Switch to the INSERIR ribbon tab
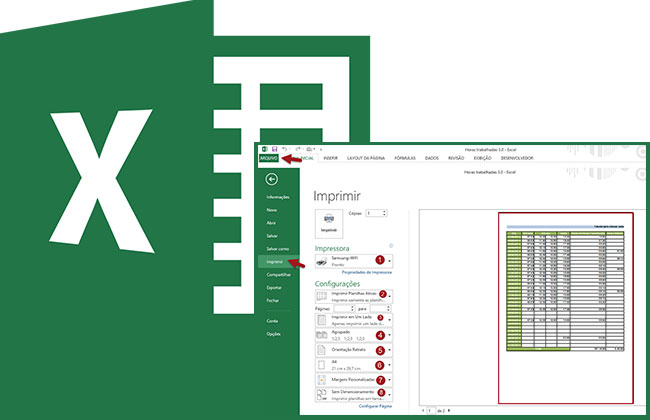This screenshot has height=420, width=650. (330, 158)
